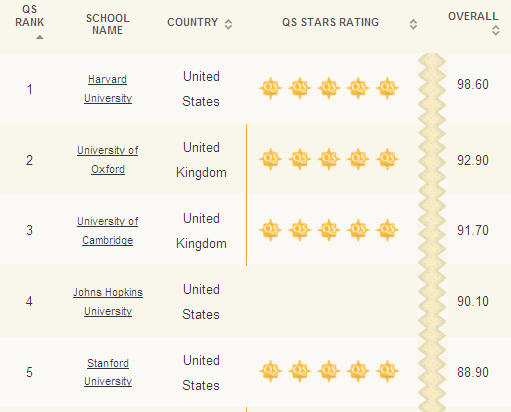Select Johns Hopkins overall score 90.10
Image resolution: width=511 pixels, height=412 pixels.
[473, 301]
